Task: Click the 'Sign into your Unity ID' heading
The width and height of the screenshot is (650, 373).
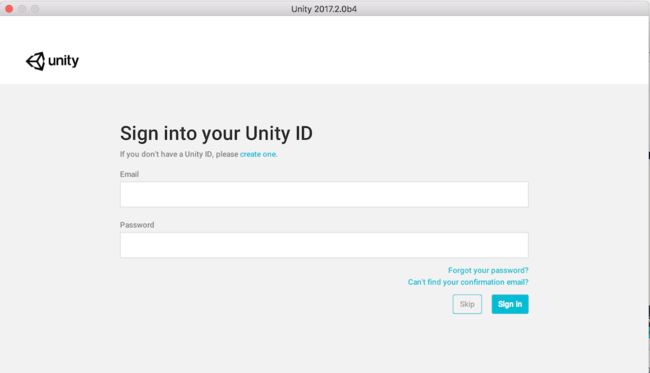Action: (216, 133)
